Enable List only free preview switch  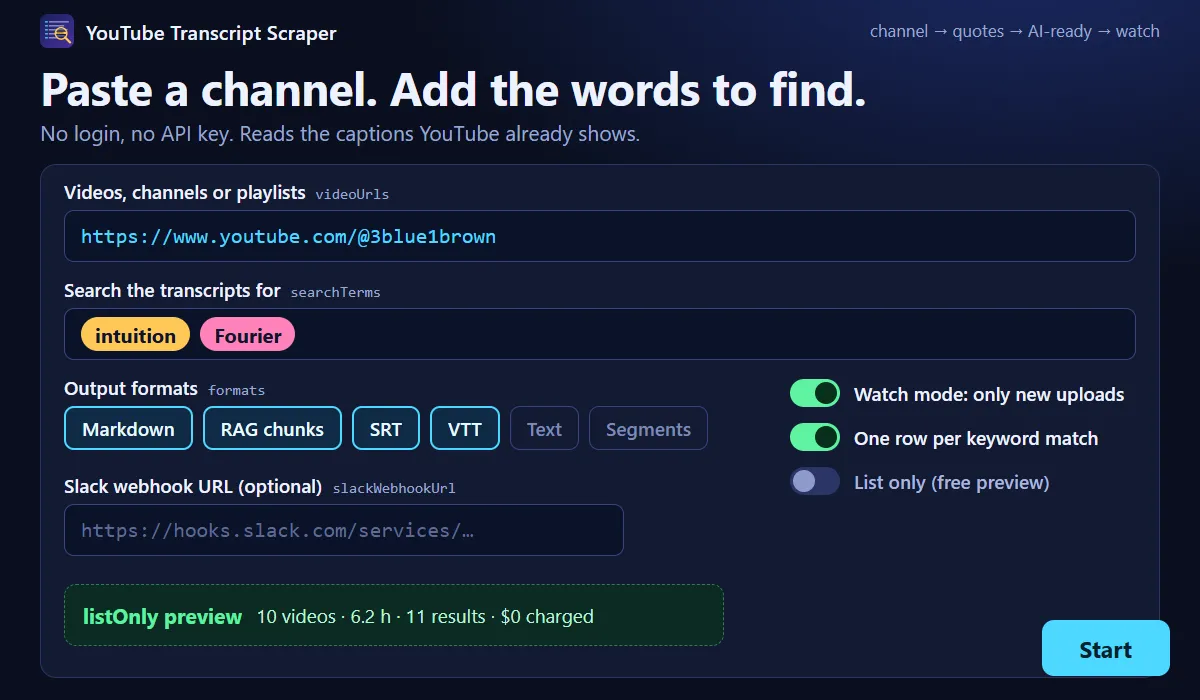click(x=815, y=482)
